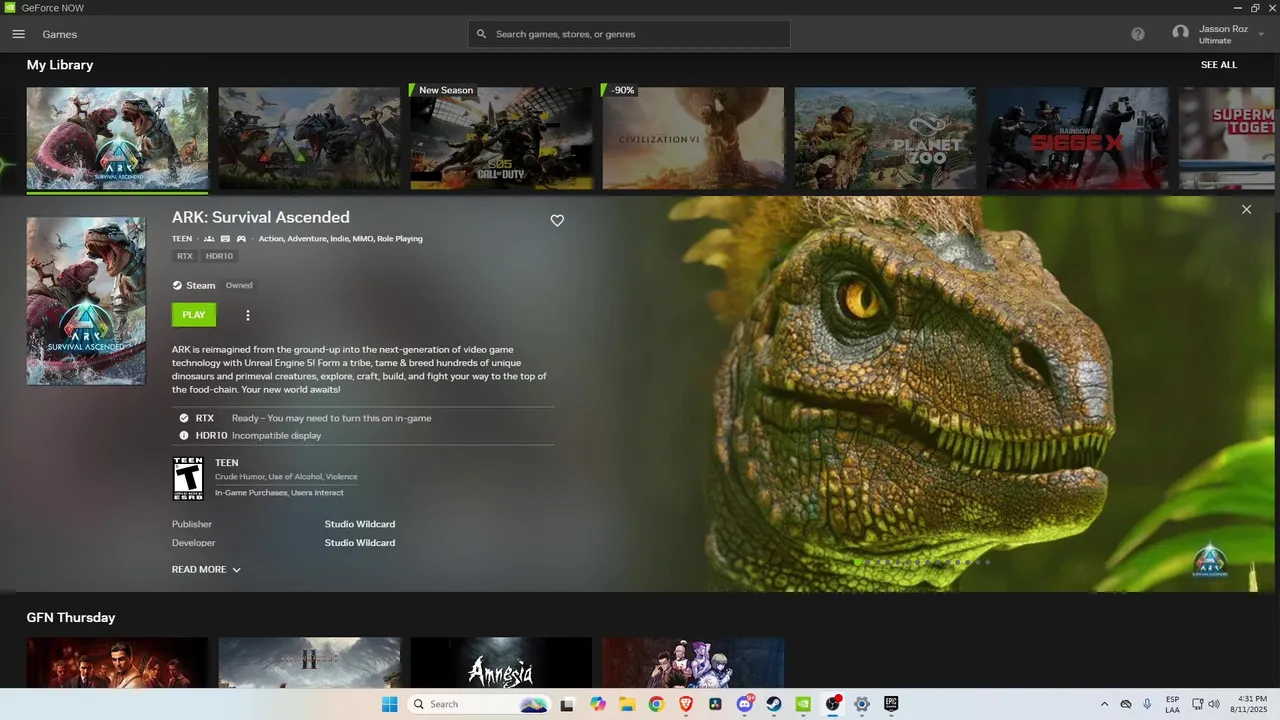1280x720 pixels.
Task: Select the Planet Zoo library tile
Action: [885, 138]
